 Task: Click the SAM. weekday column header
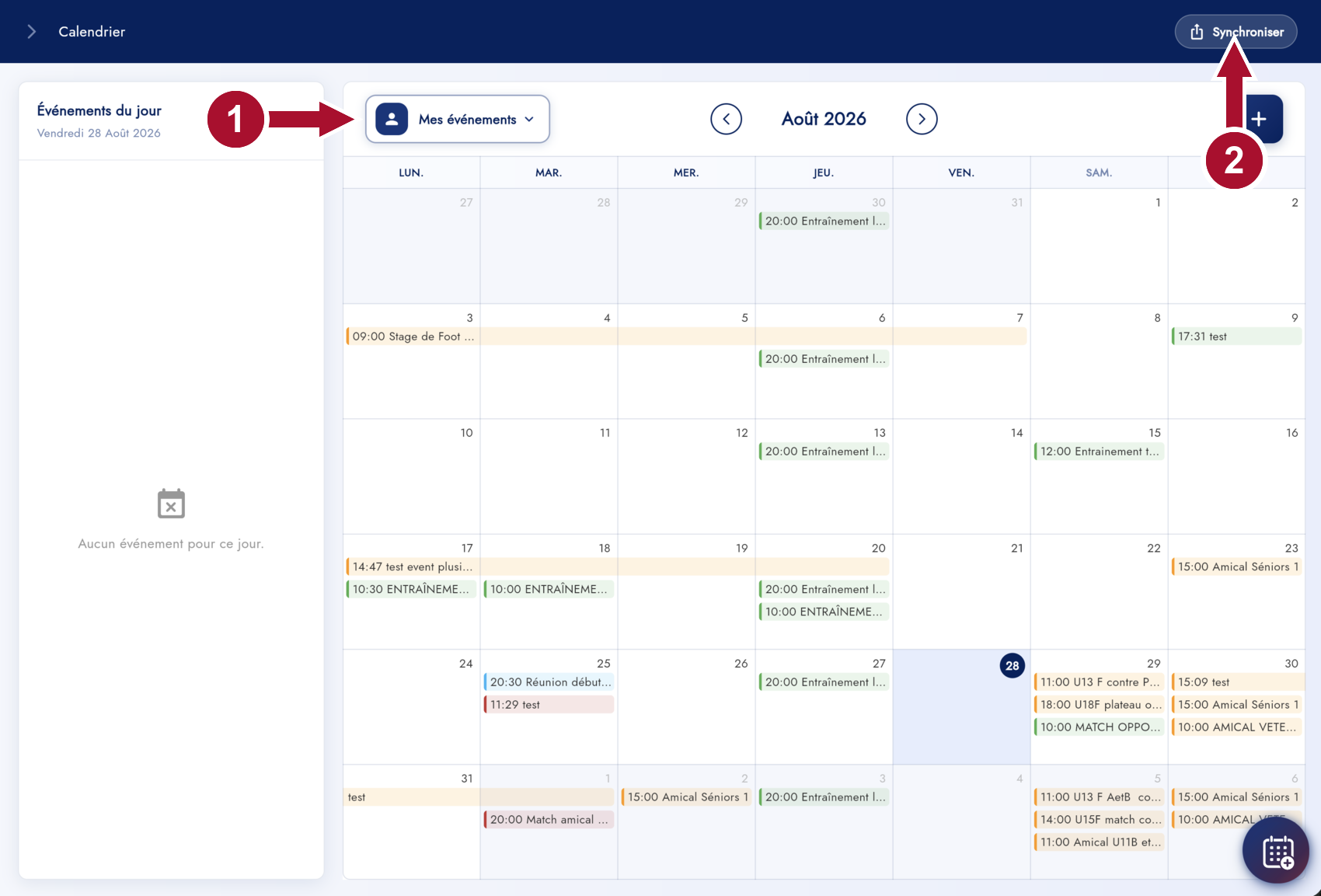(x=1099, y=173)
